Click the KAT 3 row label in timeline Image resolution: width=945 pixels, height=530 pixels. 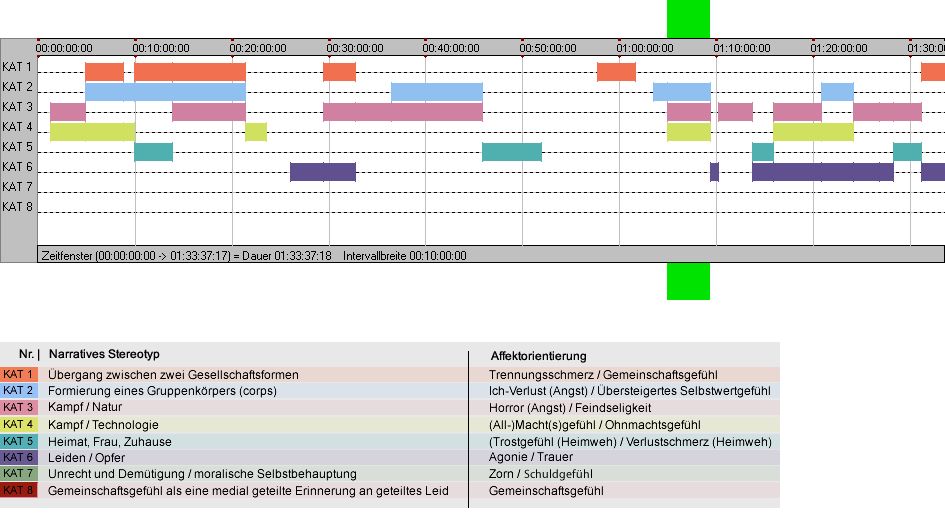[17, 107]
